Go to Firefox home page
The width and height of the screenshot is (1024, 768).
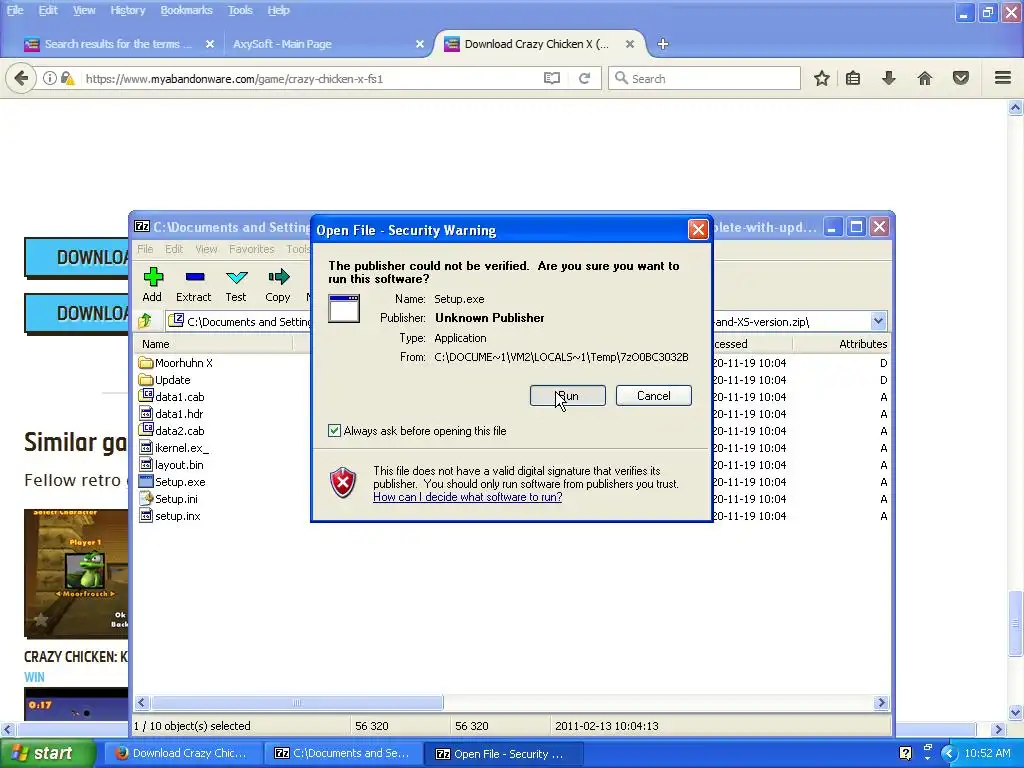click(x=925, y=78)
